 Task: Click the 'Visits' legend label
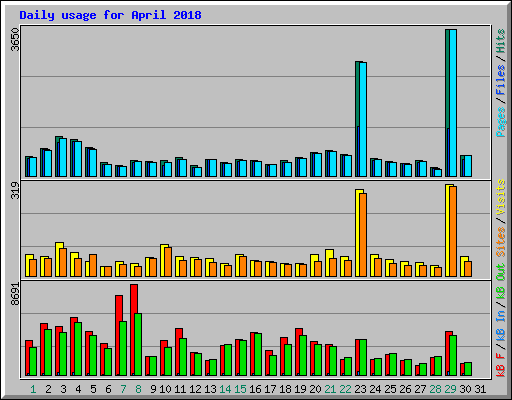click(501, 198)
